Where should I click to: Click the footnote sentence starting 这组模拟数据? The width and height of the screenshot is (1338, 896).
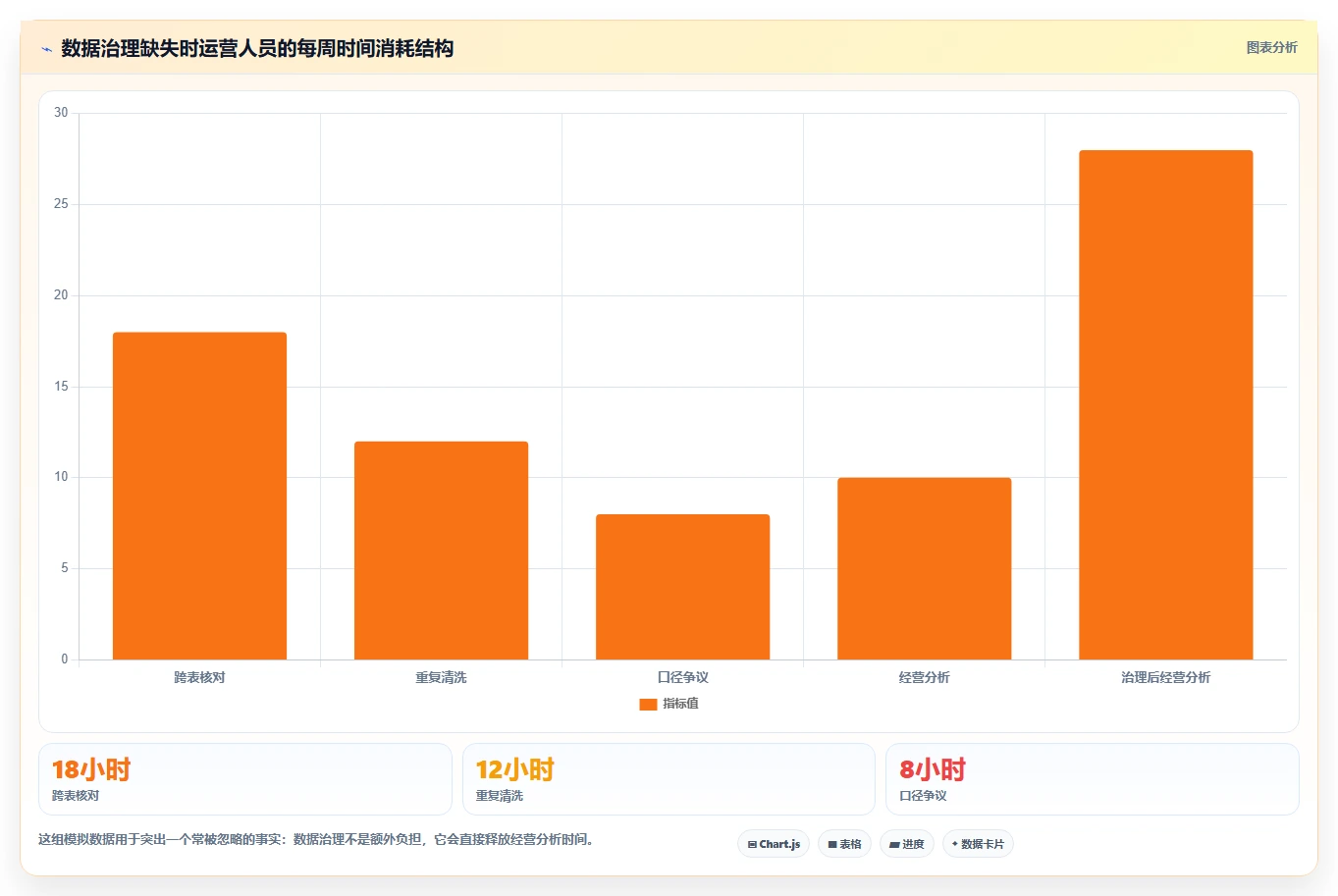coord(318,839)
